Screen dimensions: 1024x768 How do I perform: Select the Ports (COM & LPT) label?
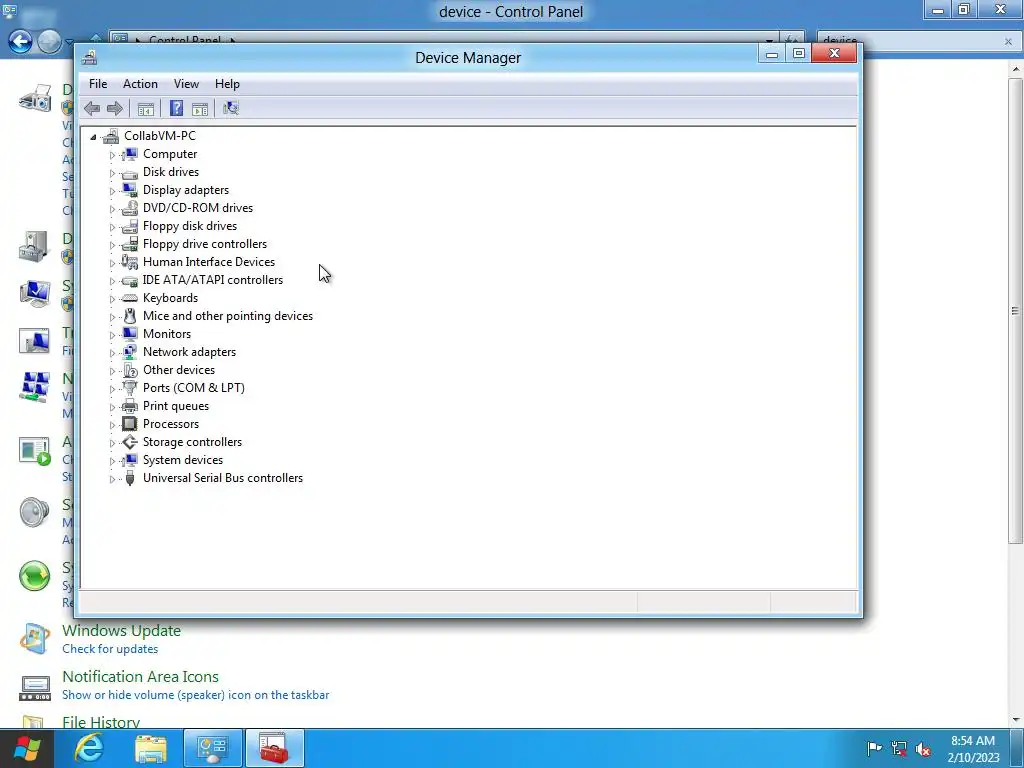(x=194, y=388)
